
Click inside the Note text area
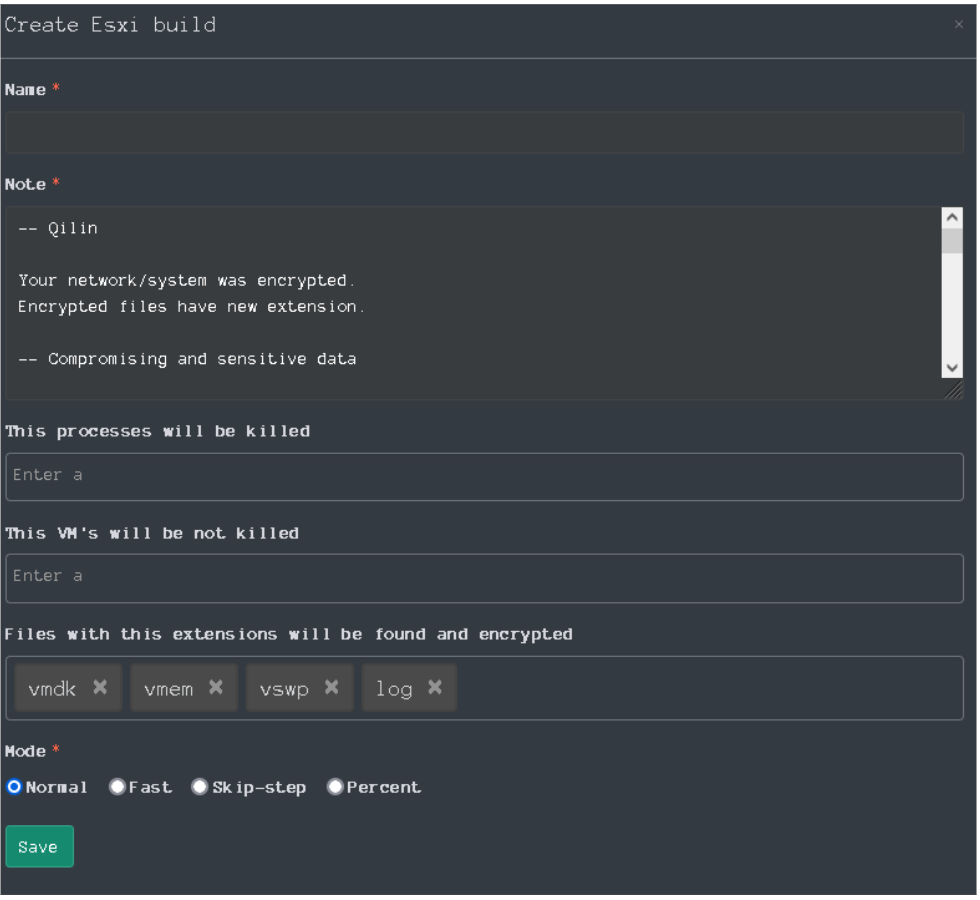pos(470,300)
